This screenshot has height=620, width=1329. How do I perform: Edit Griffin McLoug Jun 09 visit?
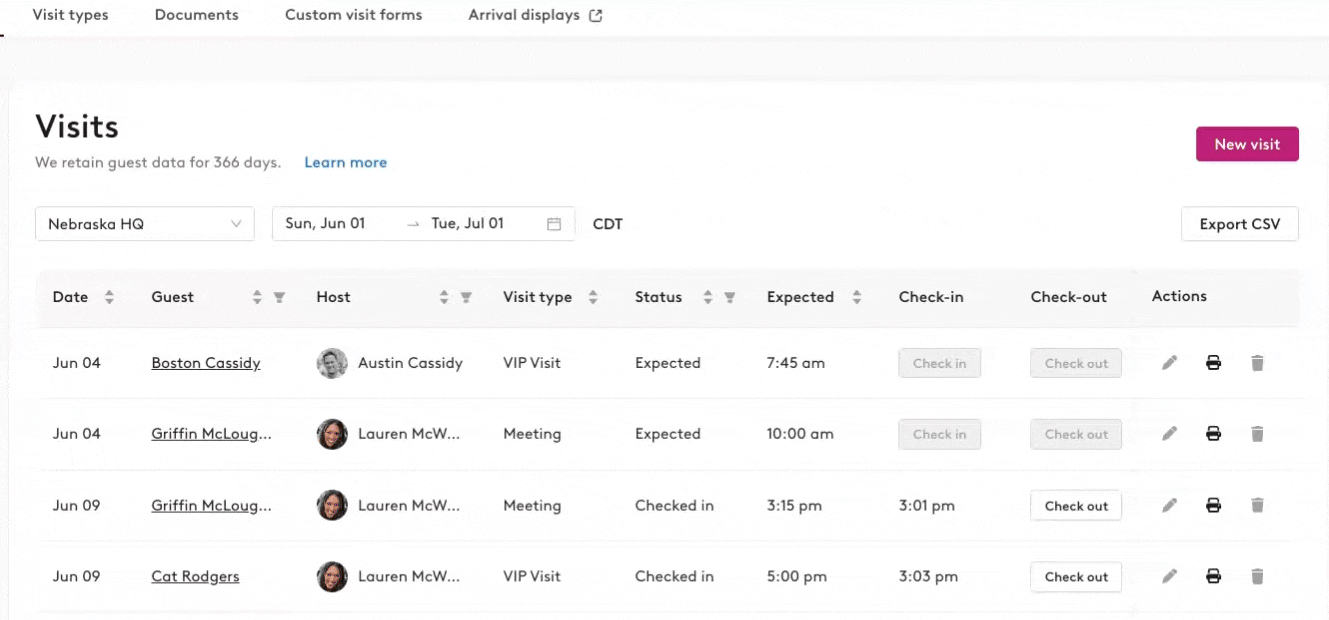pyautogui.click(x=1169, y=506)
